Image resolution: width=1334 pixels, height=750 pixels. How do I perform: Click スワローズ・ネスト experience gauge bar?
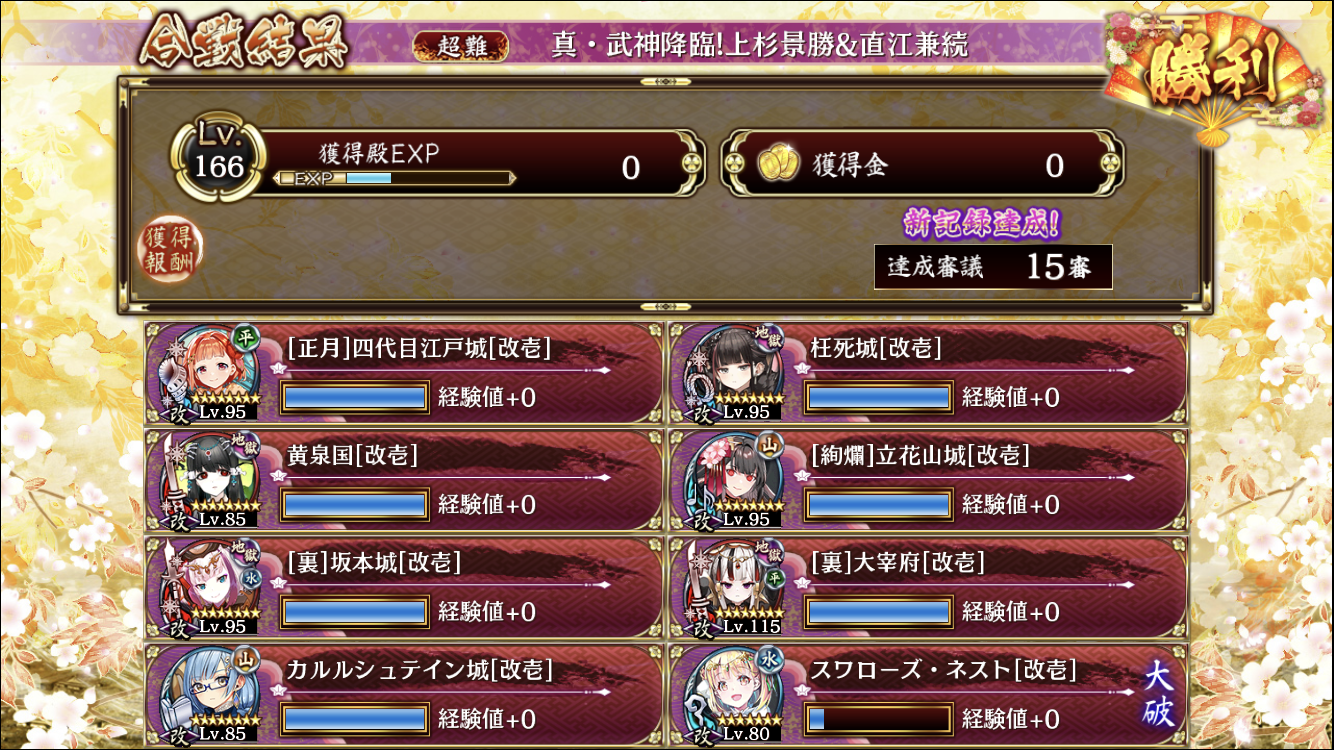click(x=878, y=718)
